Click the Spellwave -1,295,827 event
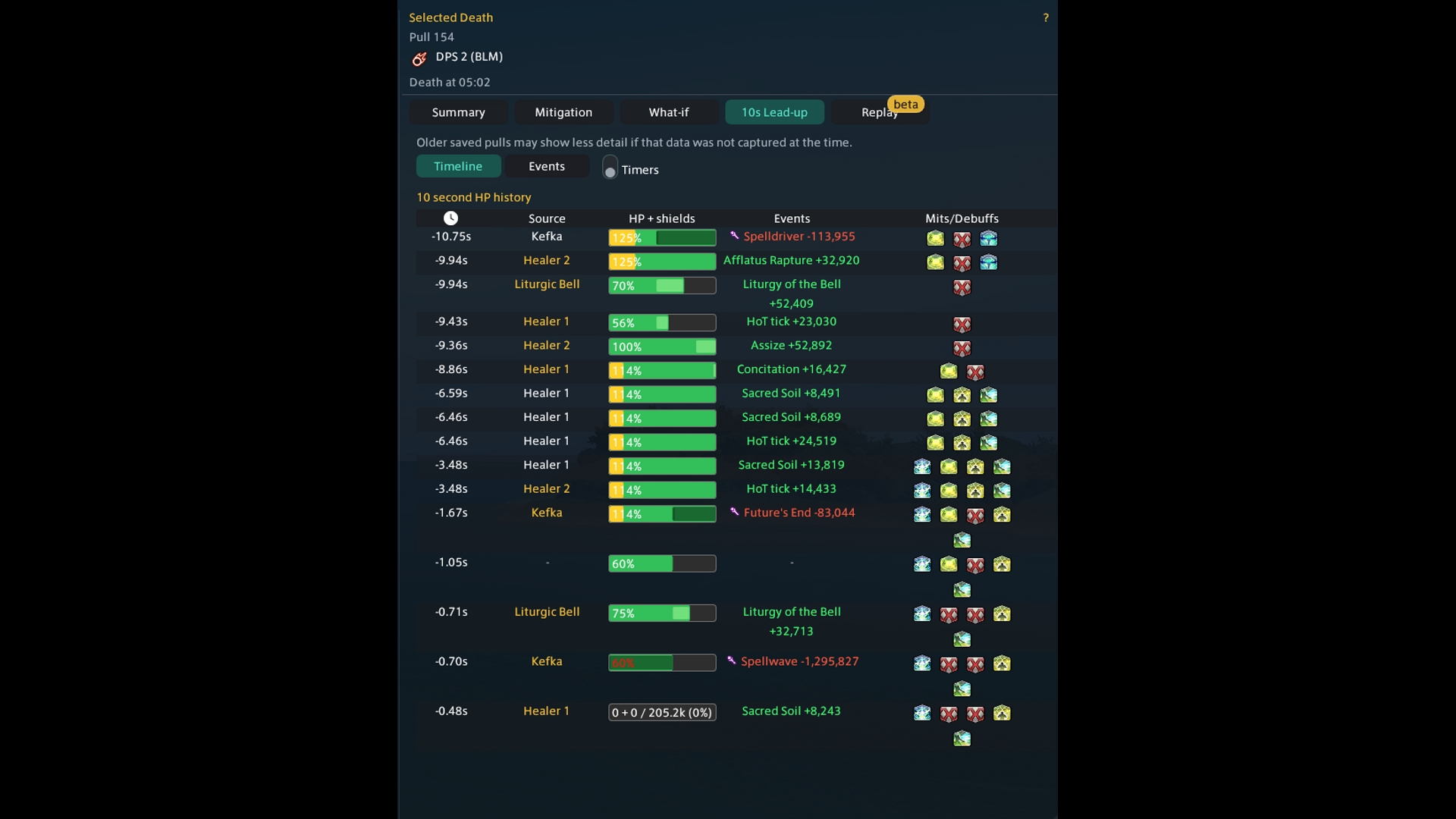1456x819 pixels. [x=799, y=661]
